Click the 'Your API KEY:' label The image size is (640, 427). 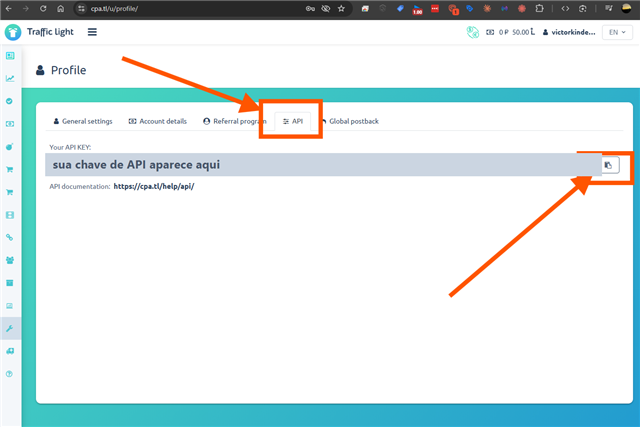tap(70, 147)
